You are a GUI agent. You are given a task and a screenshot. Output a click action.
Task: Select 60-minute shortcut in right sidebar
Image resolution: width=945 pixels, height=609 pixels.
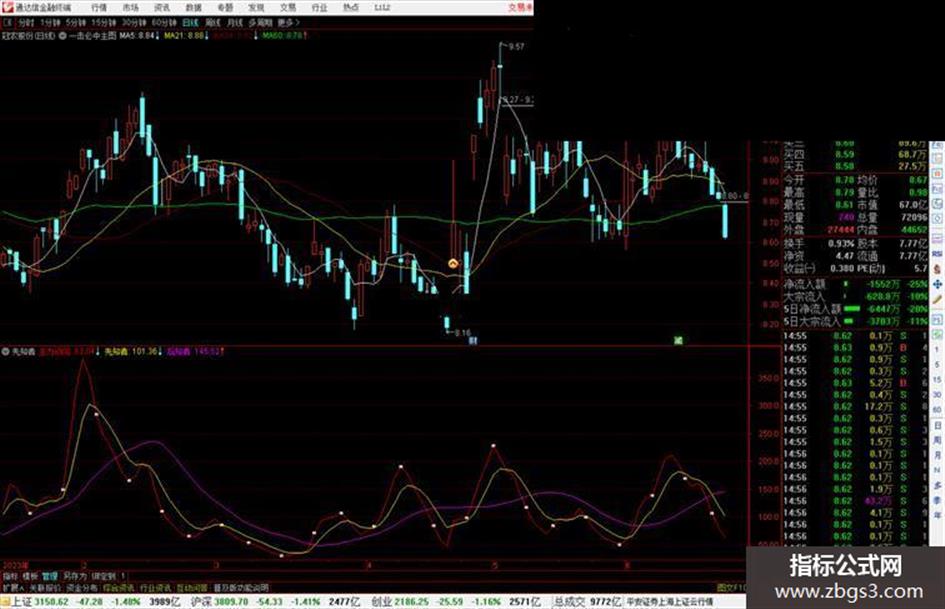(x=937, y=410)
